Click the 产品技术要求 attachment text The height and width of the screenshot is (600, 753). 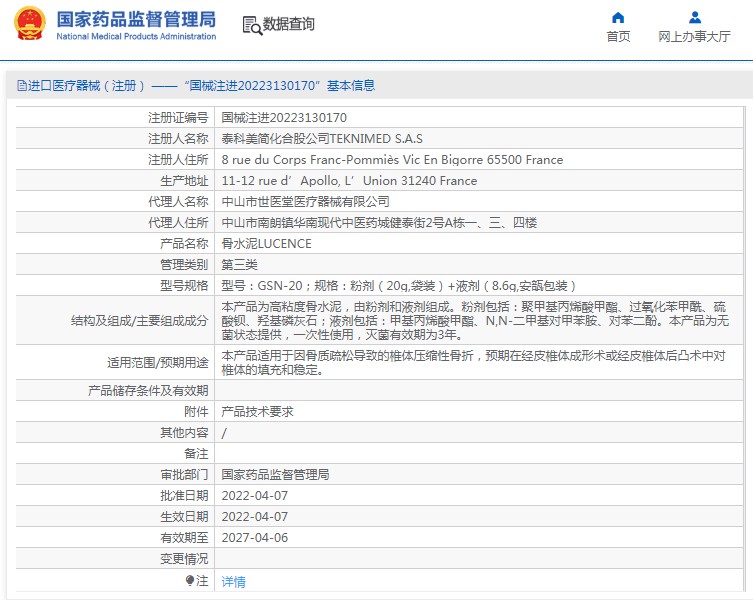(x=257, y=412)
